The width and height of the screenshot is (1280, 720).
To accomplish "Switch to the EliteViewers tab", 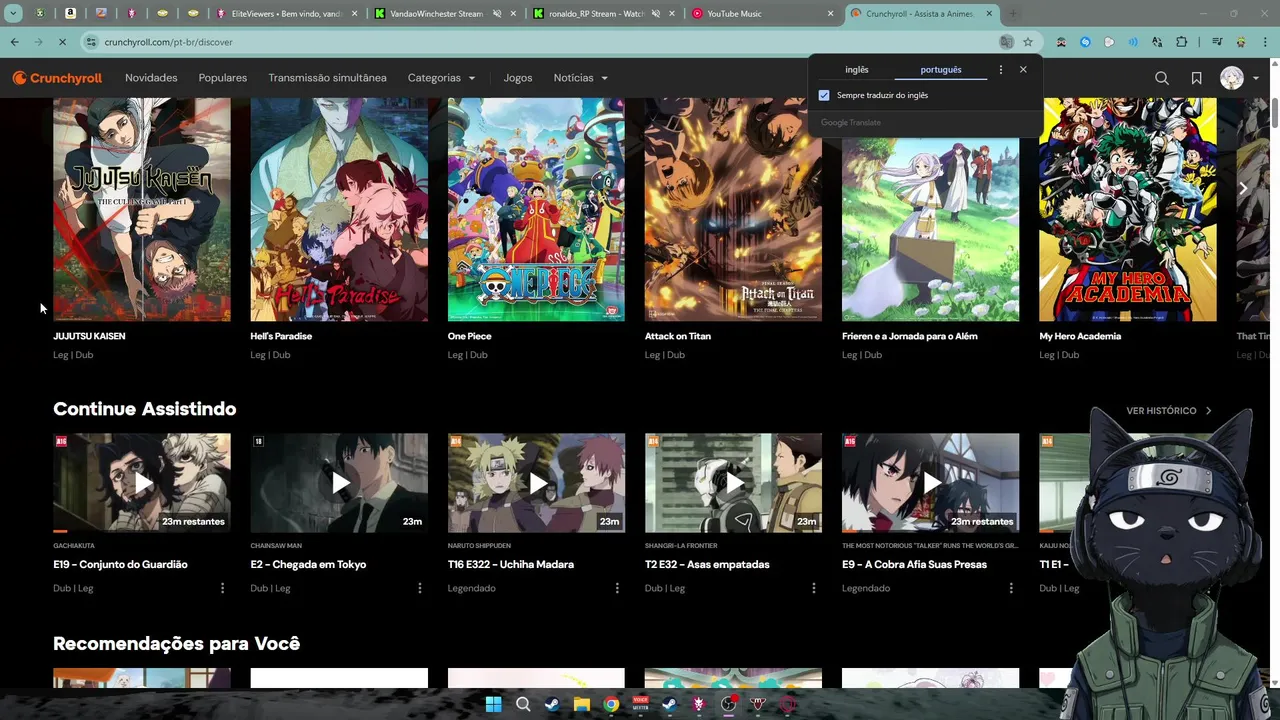I will coord(285,14).
